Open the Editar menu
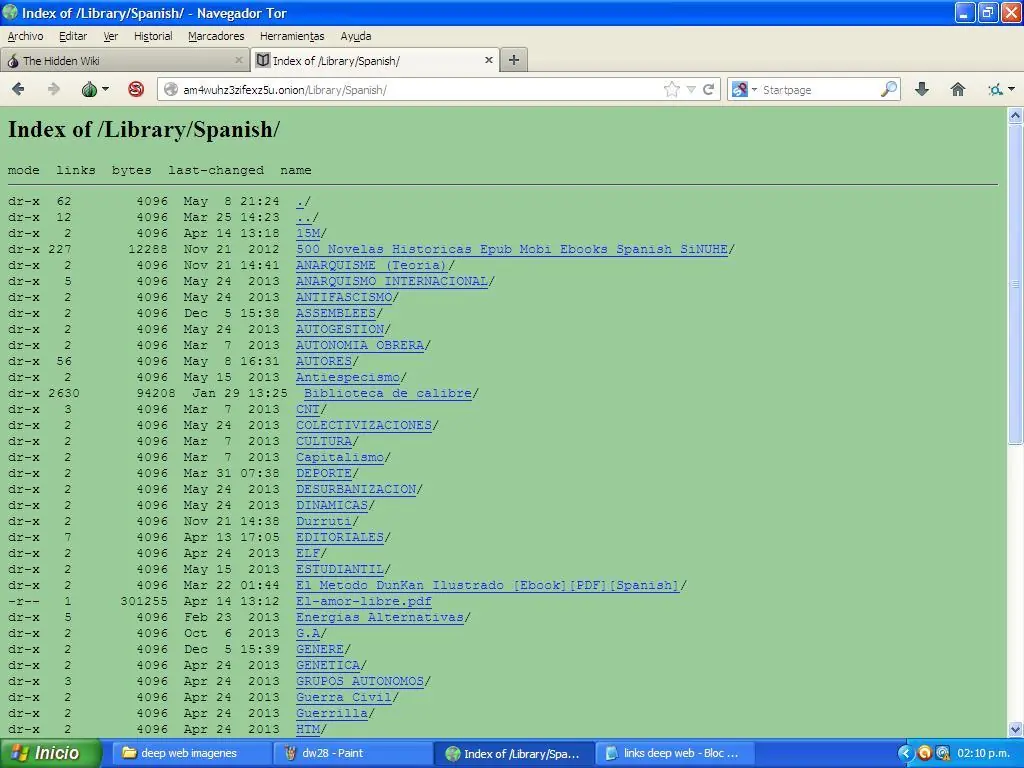1024x768 pixels. point(72,36)
